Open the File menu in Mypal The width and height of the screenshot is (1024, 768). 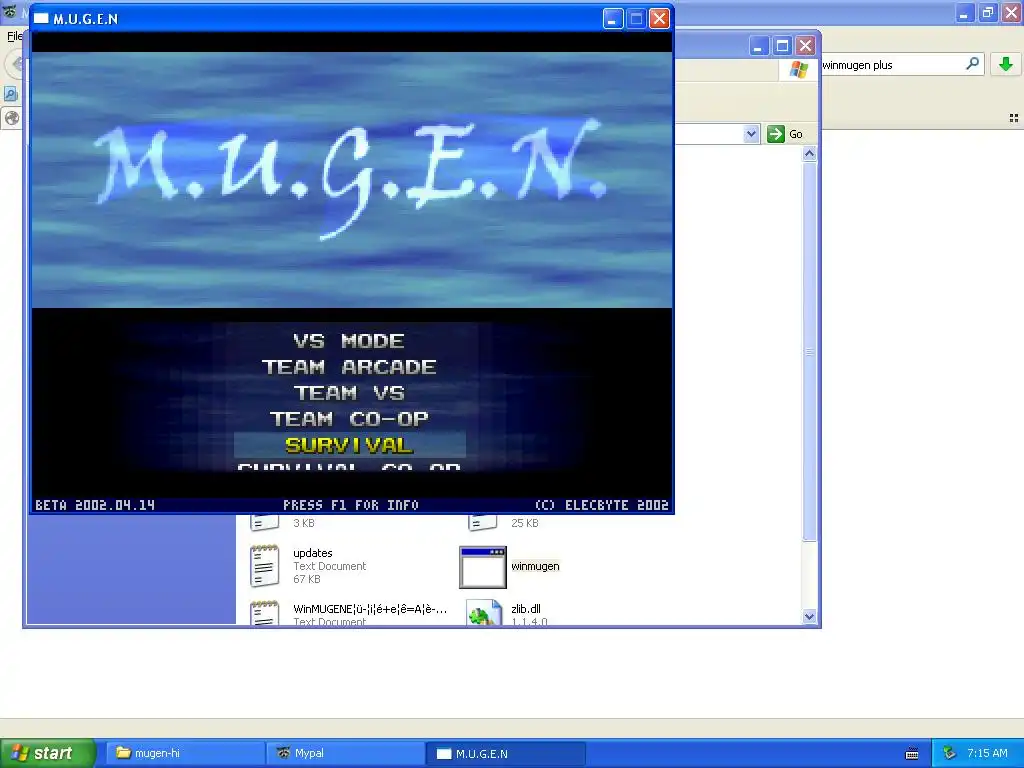(x=14, y=36)
